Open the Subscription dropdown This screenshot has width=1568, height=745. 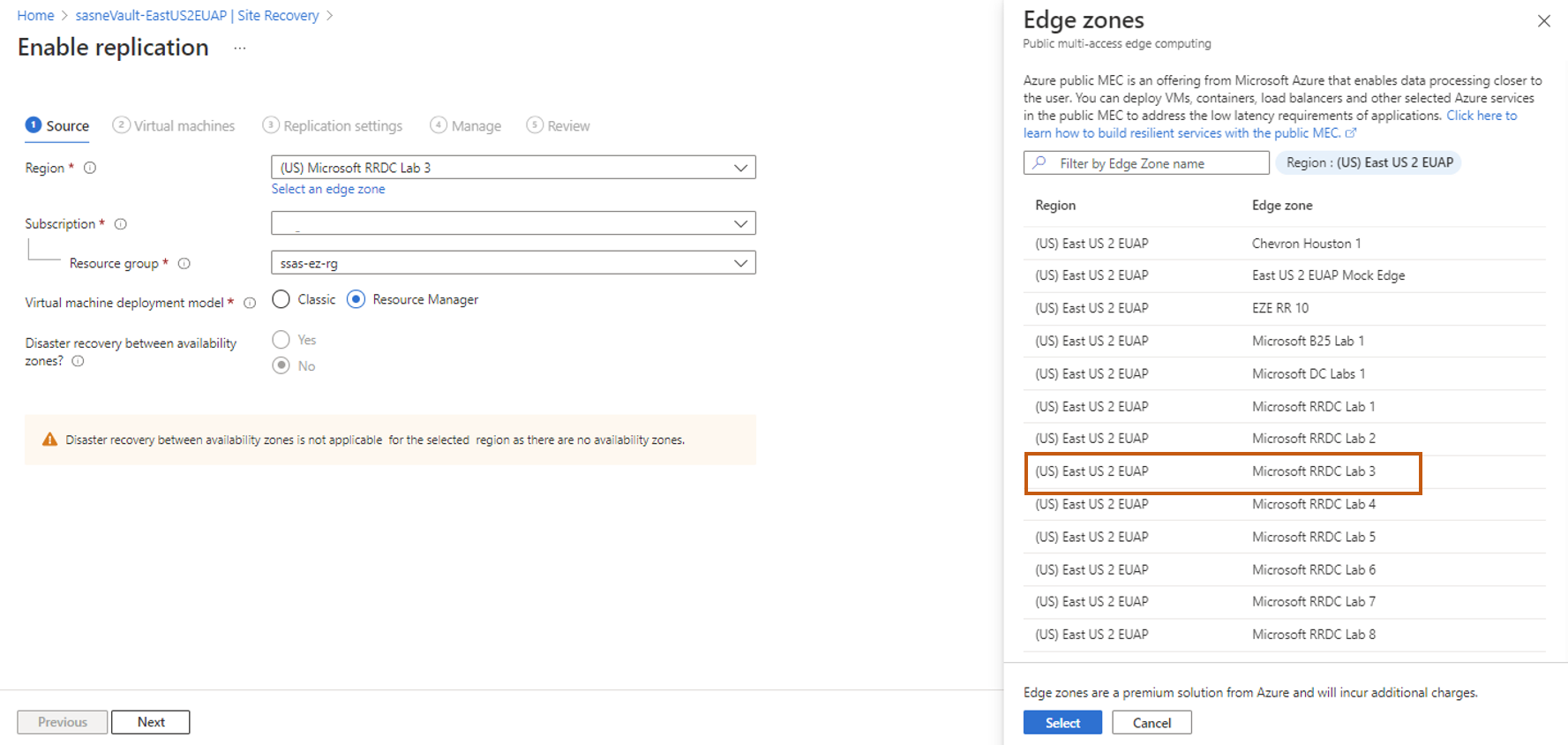[740, 223]
